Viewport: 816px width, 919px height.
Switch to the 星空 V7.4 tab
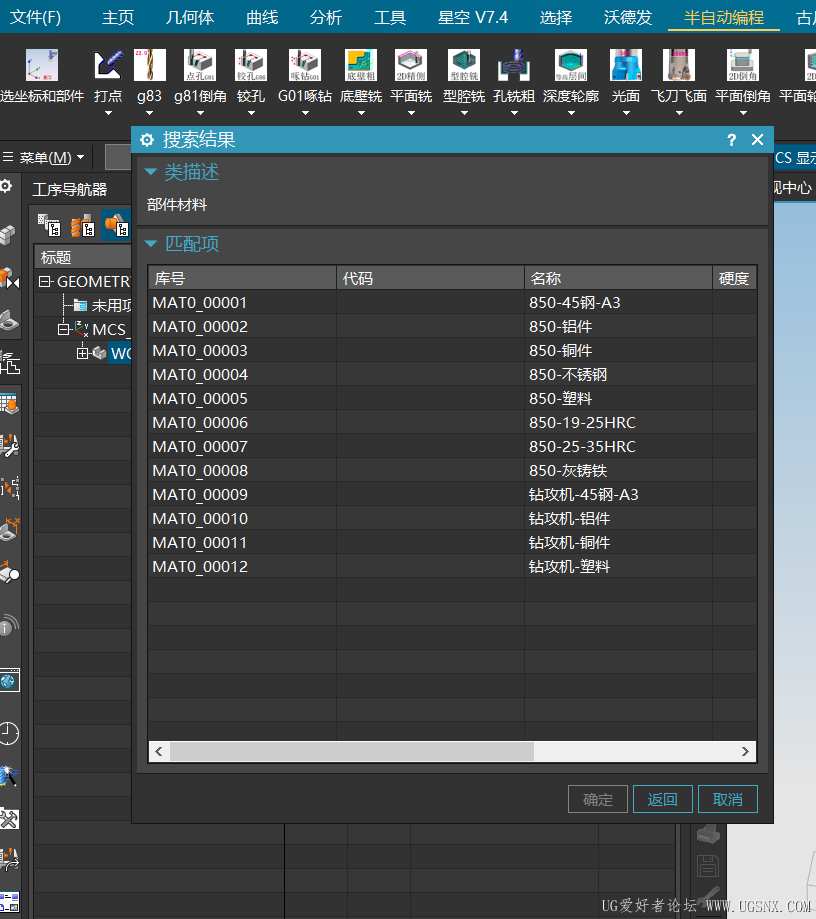(472, 17)
